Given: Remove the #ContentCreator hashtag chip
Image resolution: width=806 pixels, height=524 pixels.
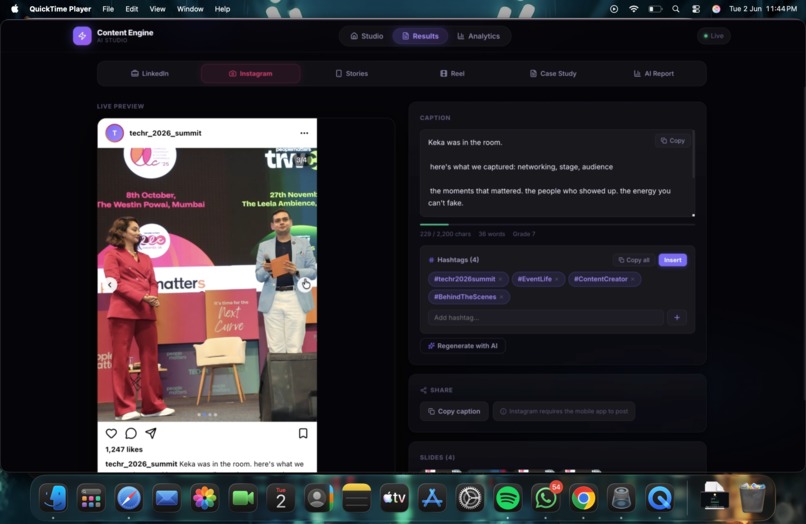Looking at the screenshot, I should (x=633, y=279).
